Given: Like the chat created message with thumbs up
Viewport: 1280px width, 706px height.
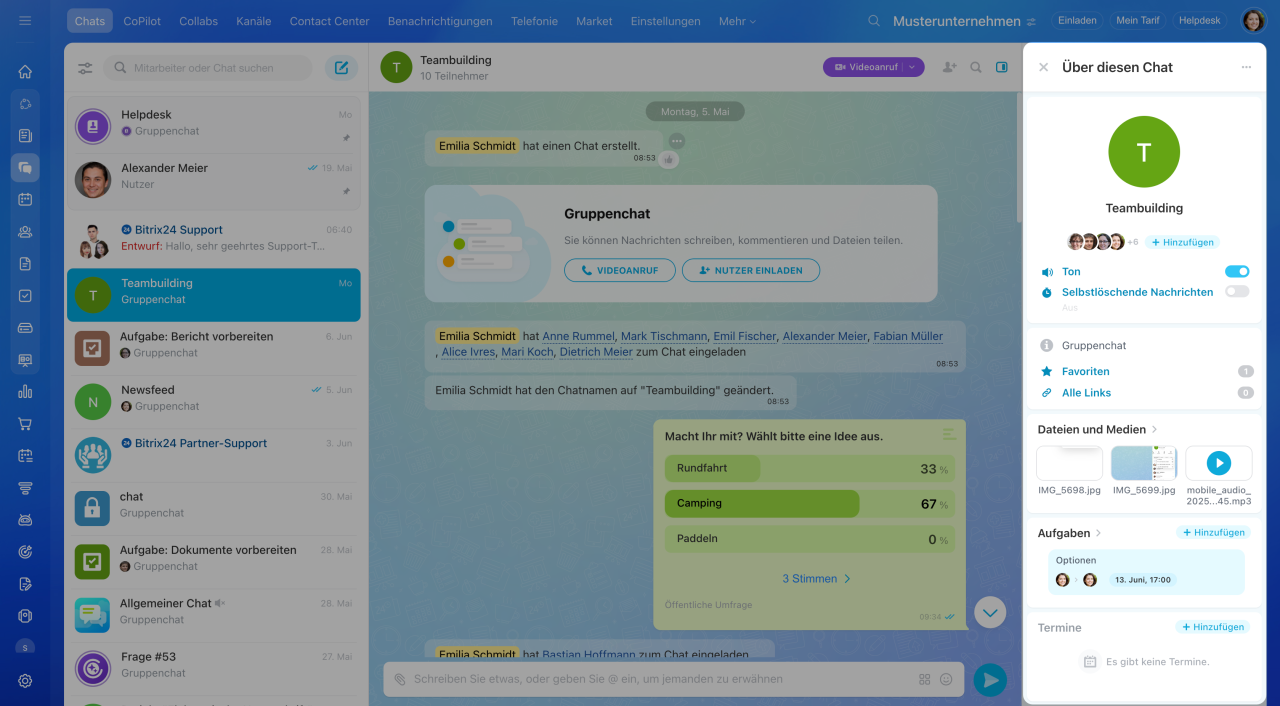Looking at the screenshot, I should tap(668, 159).
